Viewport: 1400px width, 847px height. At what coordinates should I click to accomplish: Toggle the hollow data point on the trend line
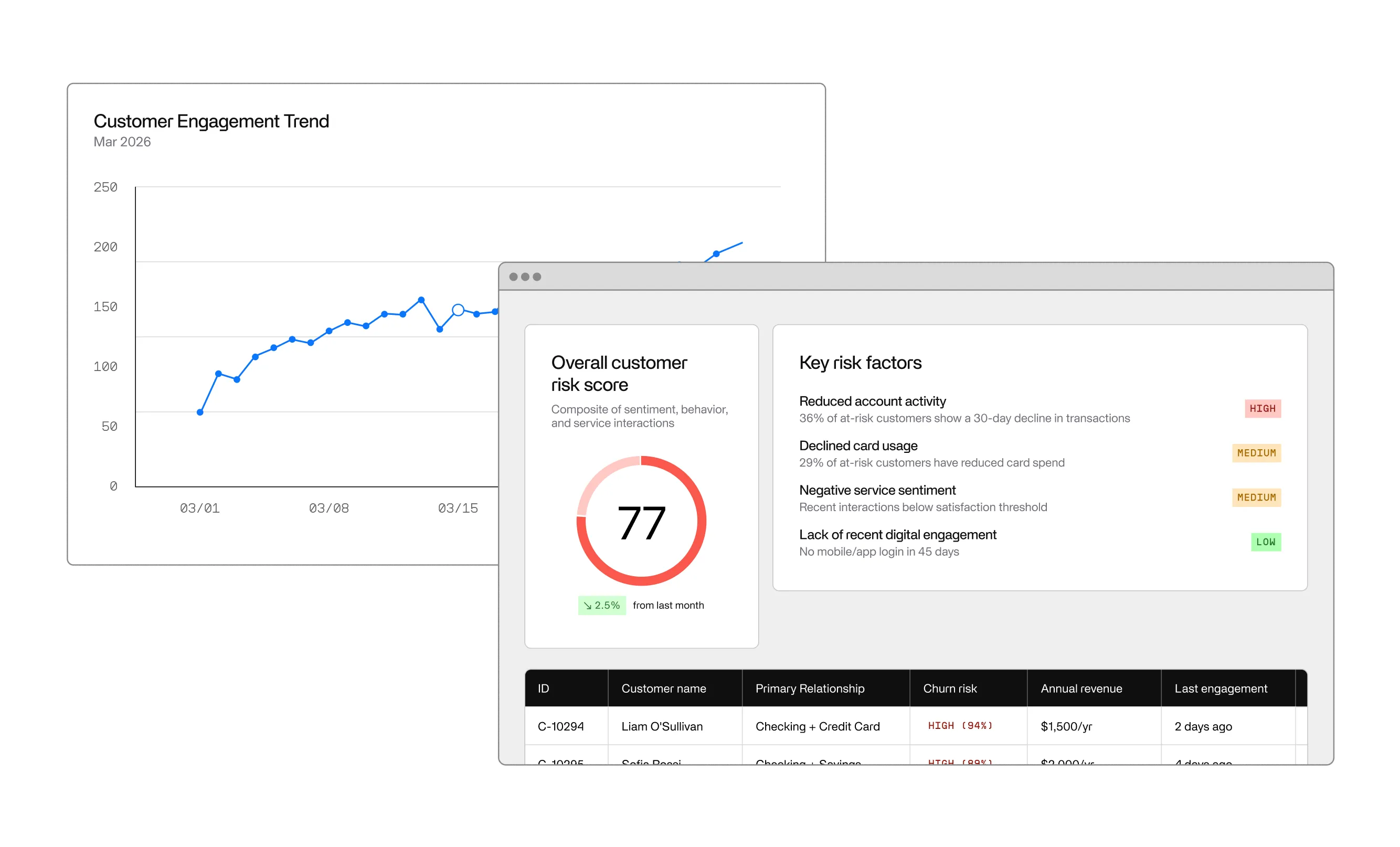pyautogui.click(x=459, y=309)
